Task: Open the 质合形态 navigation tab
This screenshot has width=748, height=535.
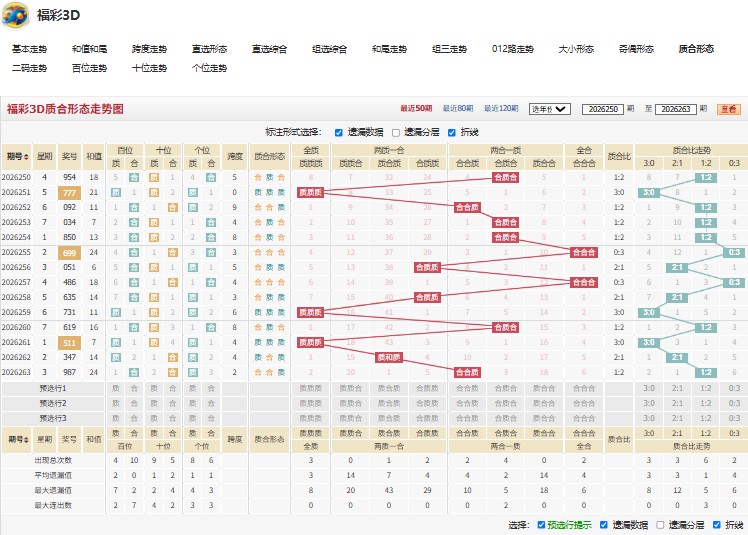Action: pyautogui.click(x=696, y=49)
